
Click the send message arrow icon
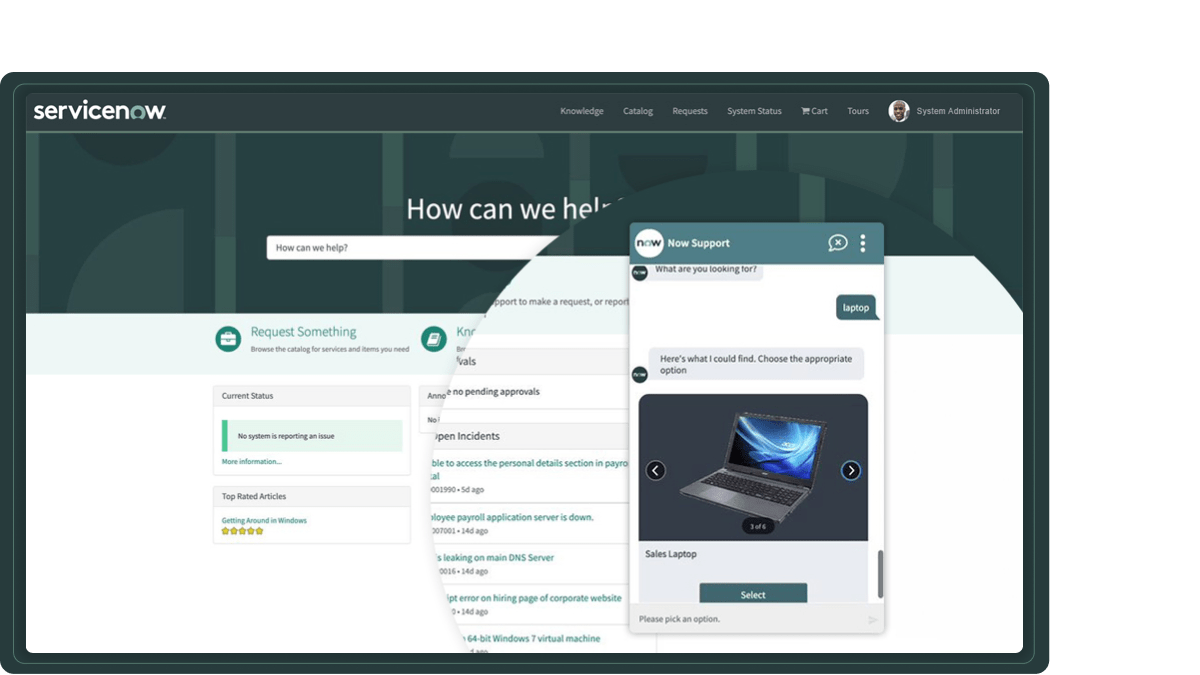point(873,620)
